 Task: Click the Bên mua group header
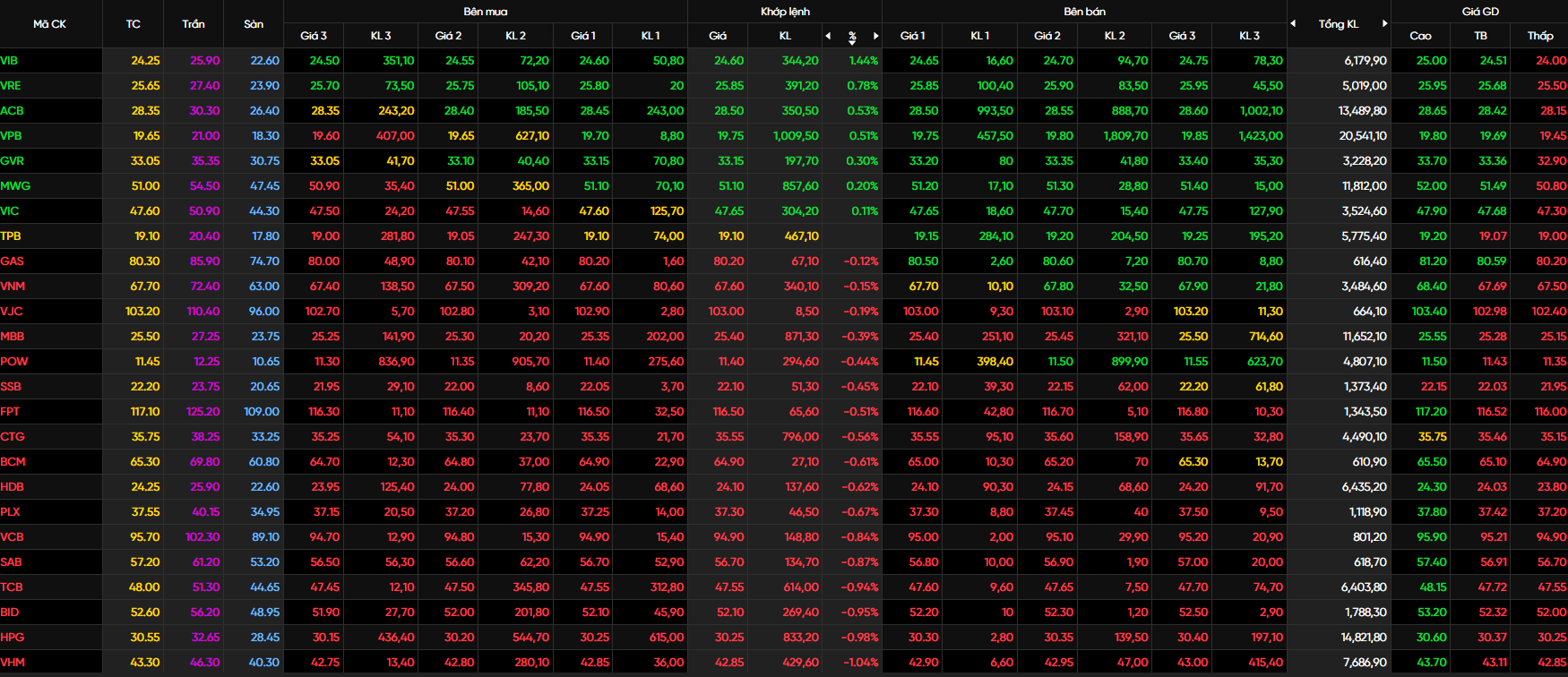tap(486, 12)
